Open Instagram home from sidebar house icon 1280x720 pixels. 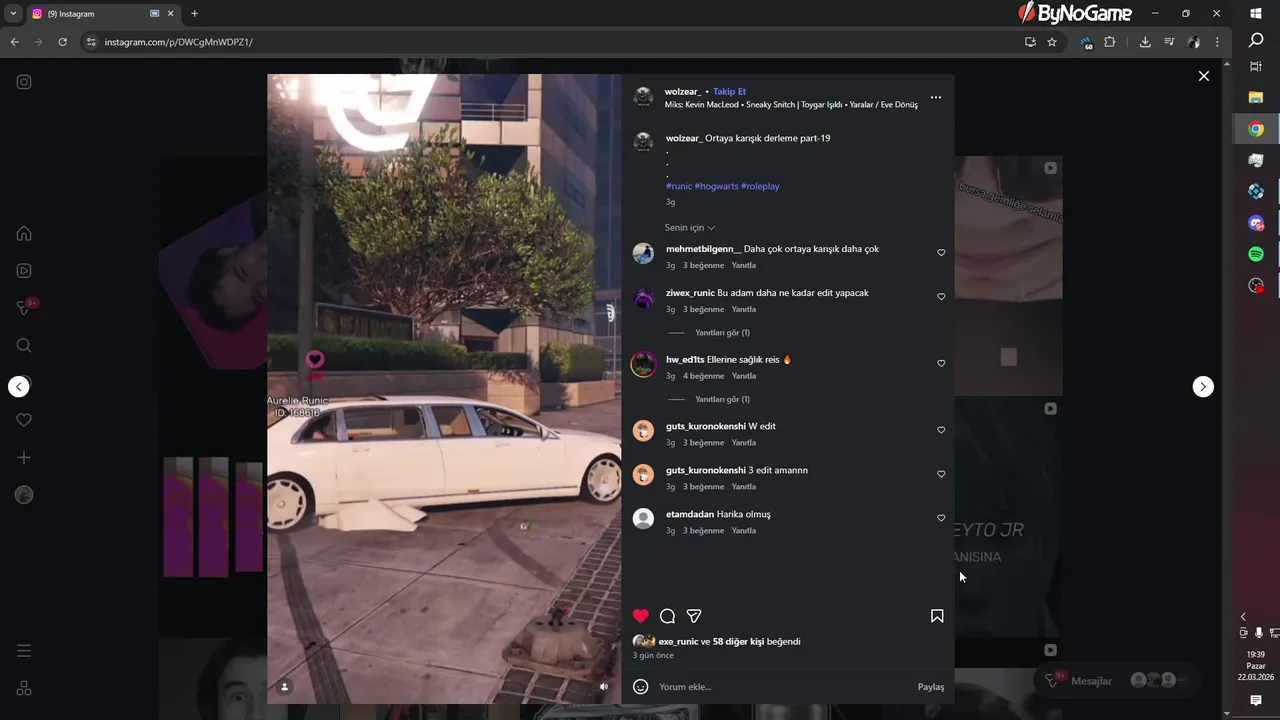click(24, 234)
